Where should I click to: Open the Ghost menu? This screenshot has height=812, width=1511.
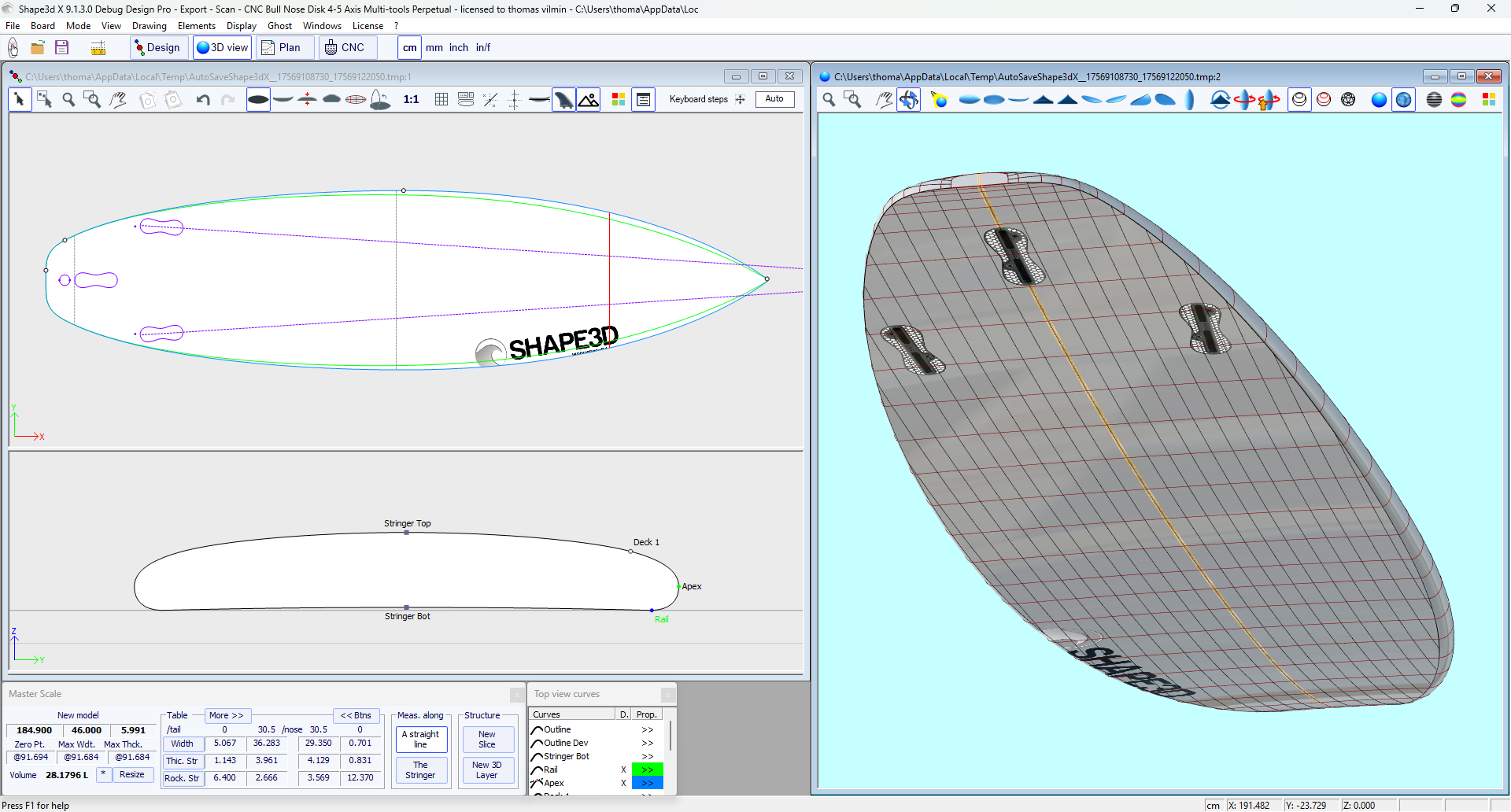click(x=279, y=26)
